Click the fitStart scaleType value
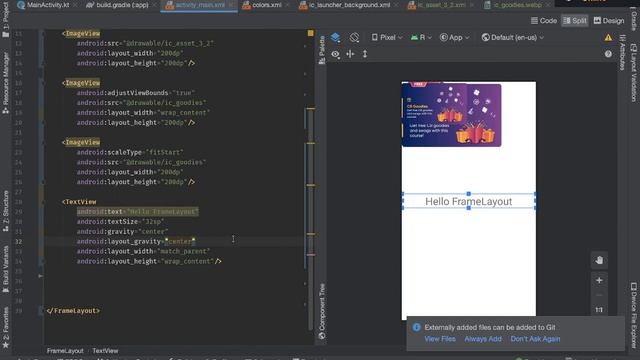 (164, 152)
